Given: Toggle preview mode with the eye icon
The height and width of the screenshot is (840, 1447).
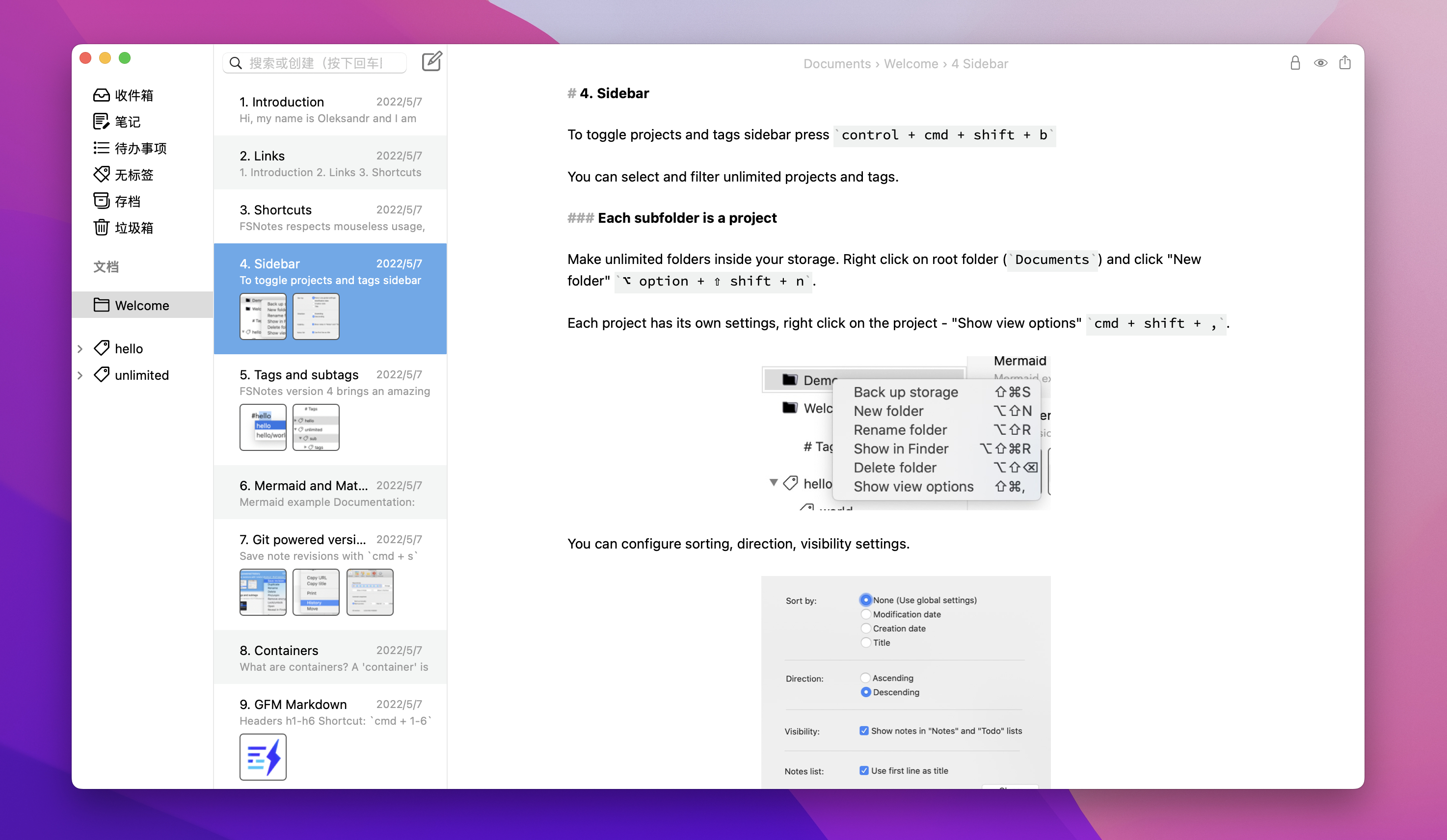Looking at the screenshot, I should 1320,63.
